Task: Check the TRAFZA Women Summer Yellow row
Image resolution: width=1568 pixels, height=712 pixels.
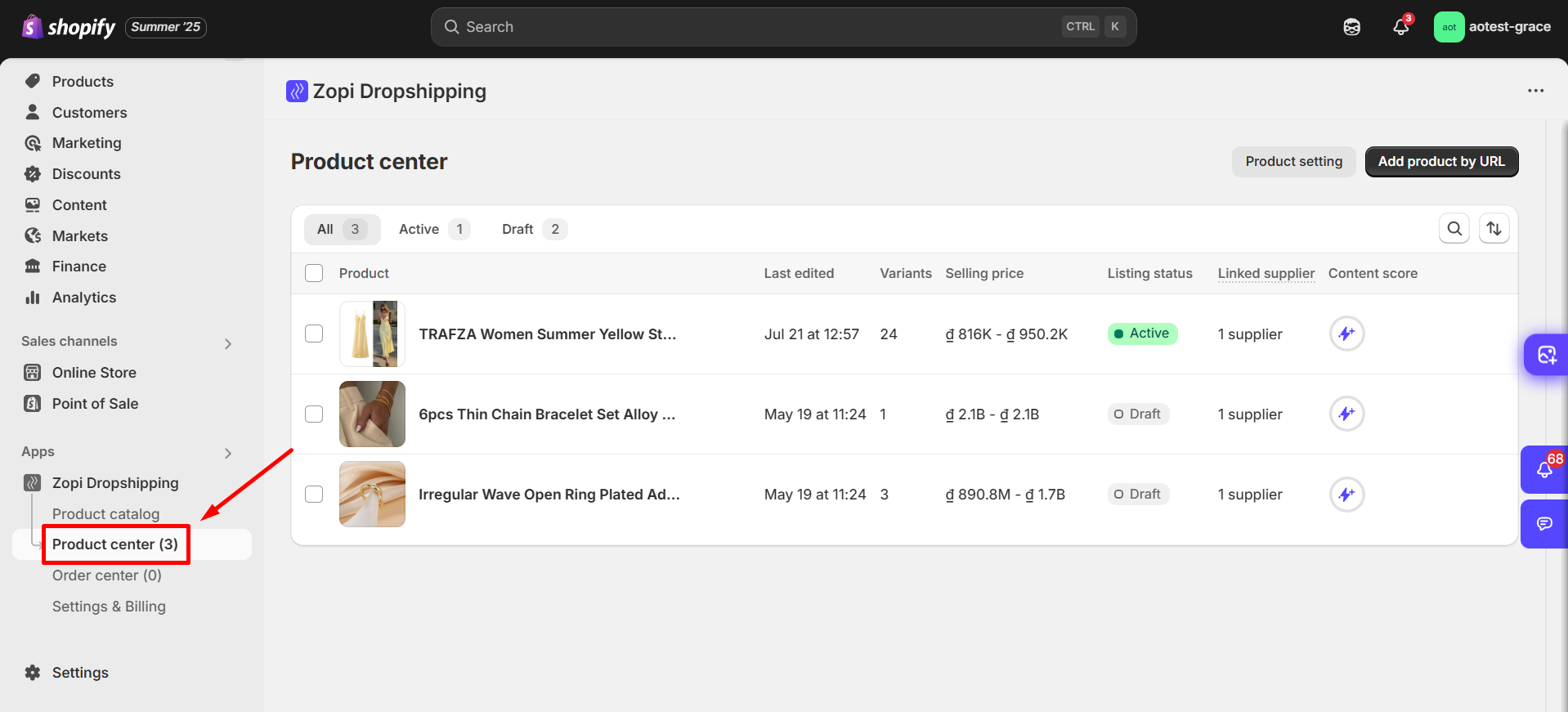Action: [x=314, y=334]
